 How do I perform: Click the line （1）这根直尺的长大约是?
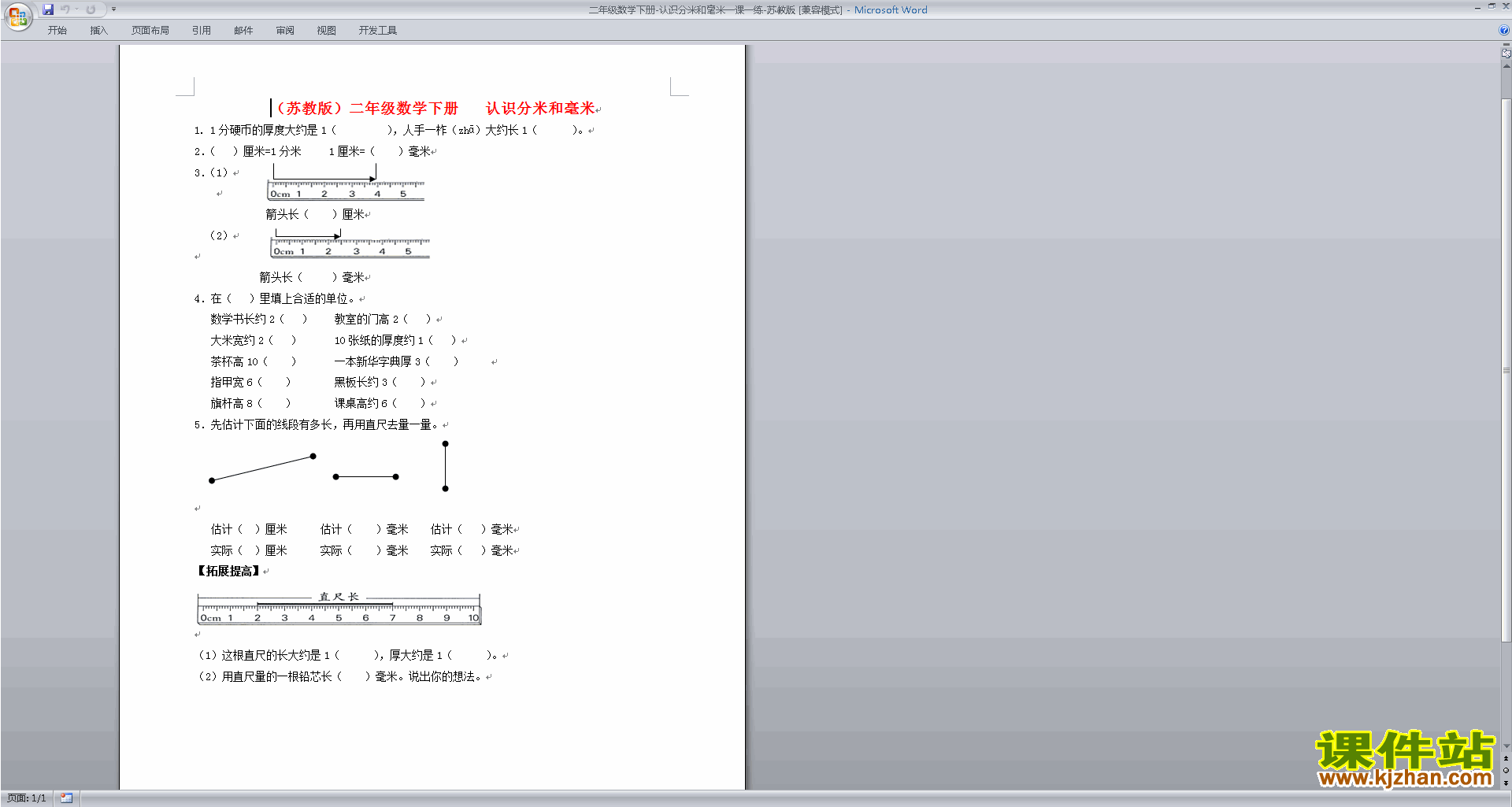(x=348, y=655)
